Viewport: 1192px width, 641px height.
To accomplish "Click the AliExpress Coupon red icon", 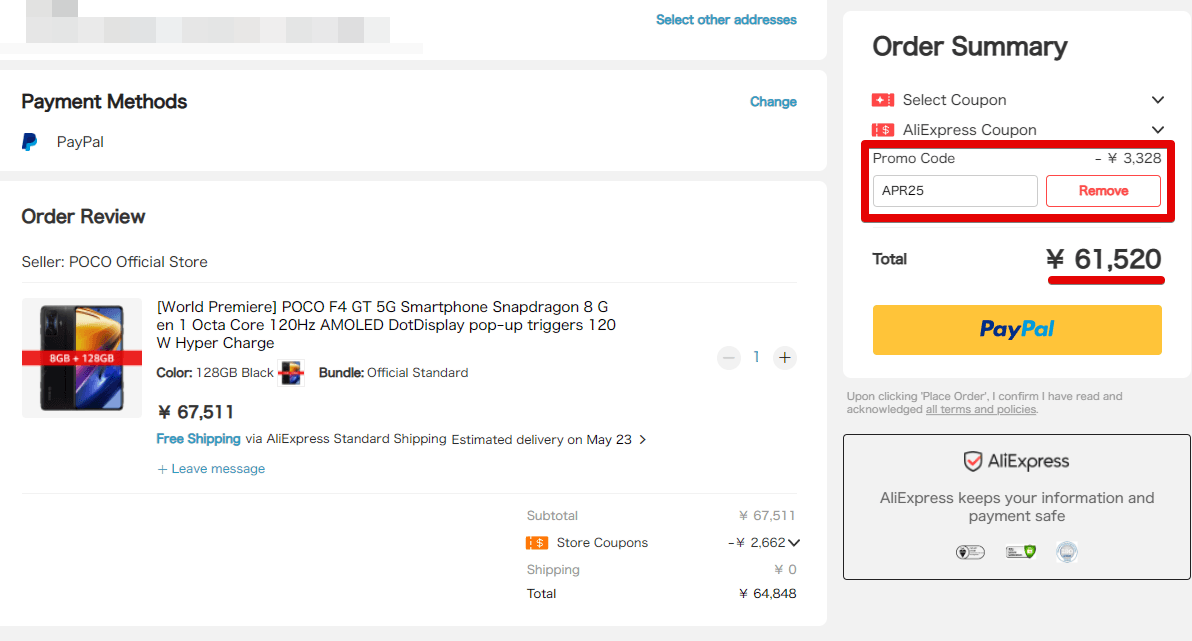I will coord(882,130).
